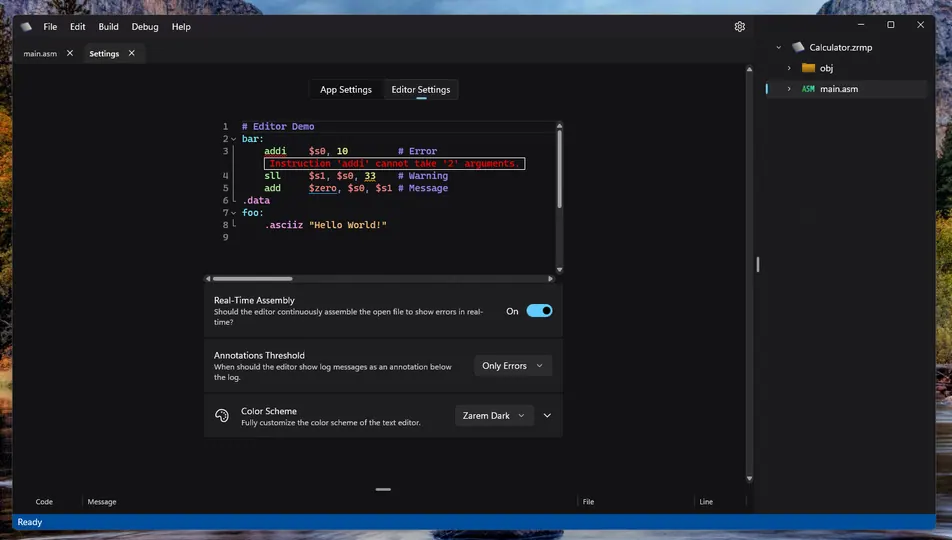Click the $zero register on line 5
The image size is (952, 540).
pyautogui.click(x=322, y=188)
